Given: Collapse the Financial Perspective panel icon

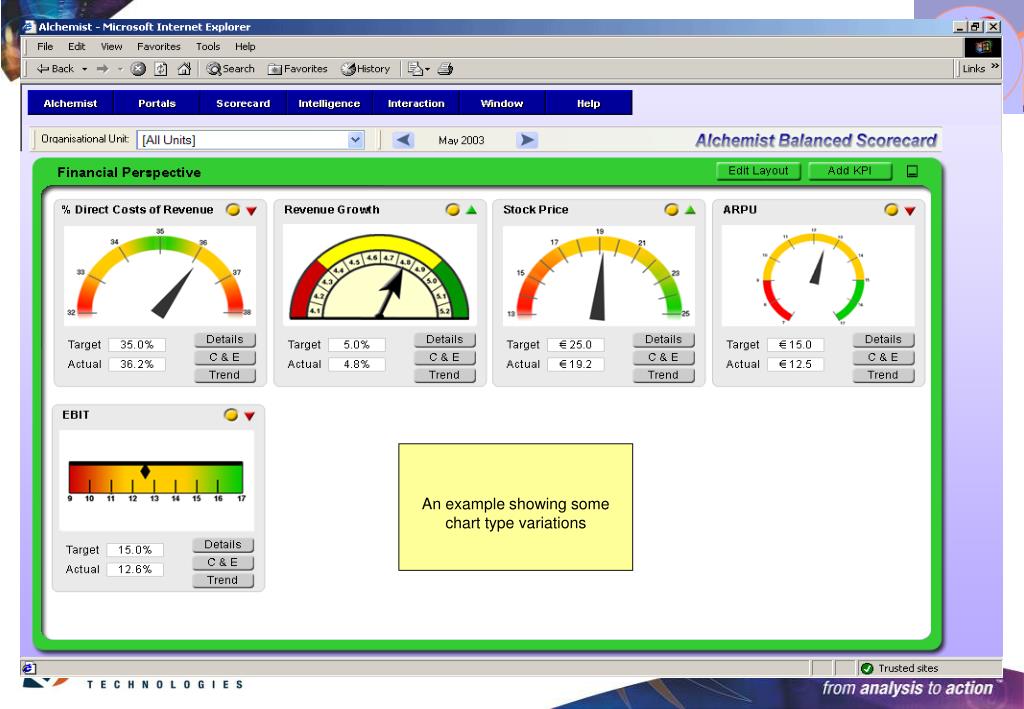Looking at the screenshot, I should click(912, 171).
